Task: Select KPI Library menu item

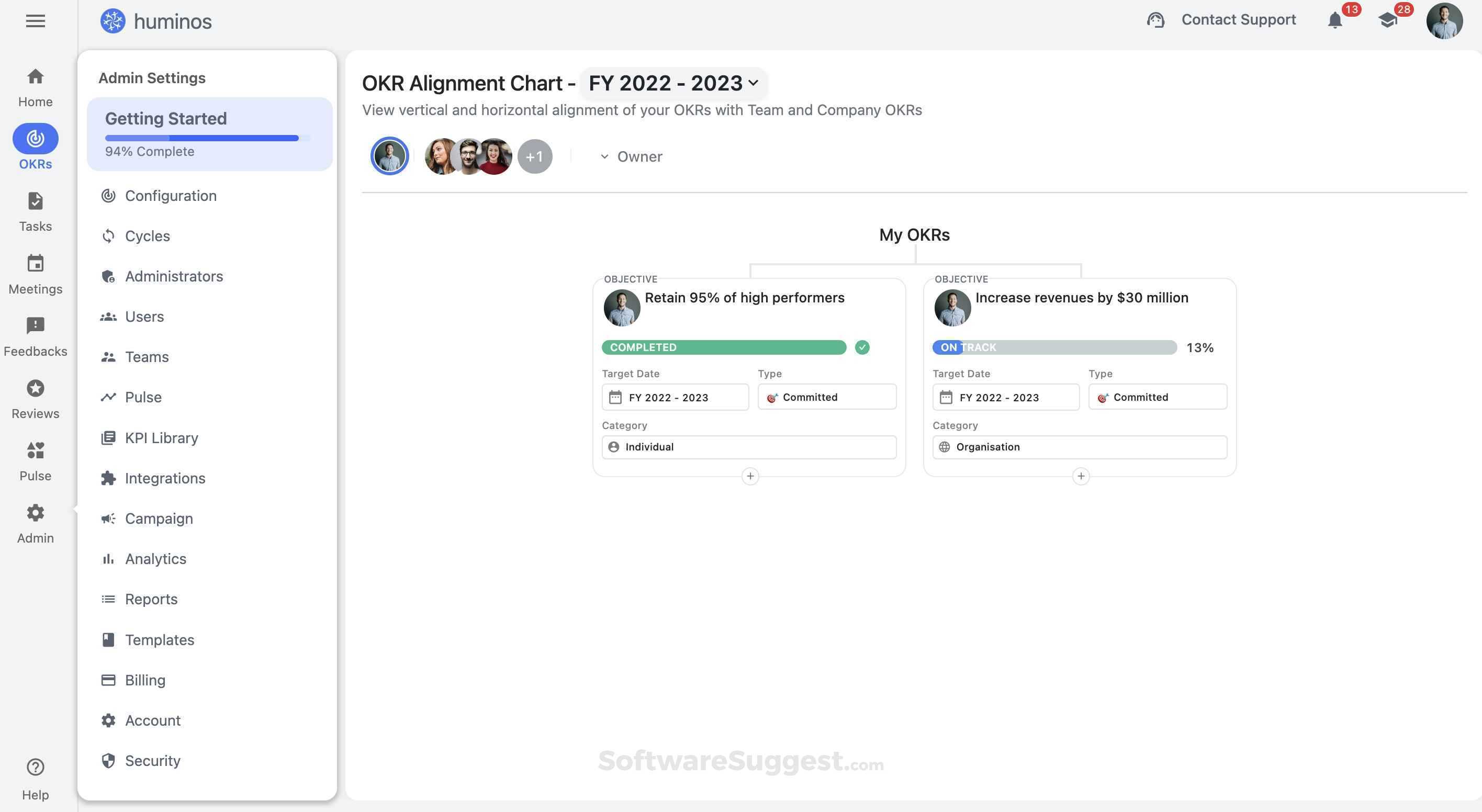Action: 161,437
